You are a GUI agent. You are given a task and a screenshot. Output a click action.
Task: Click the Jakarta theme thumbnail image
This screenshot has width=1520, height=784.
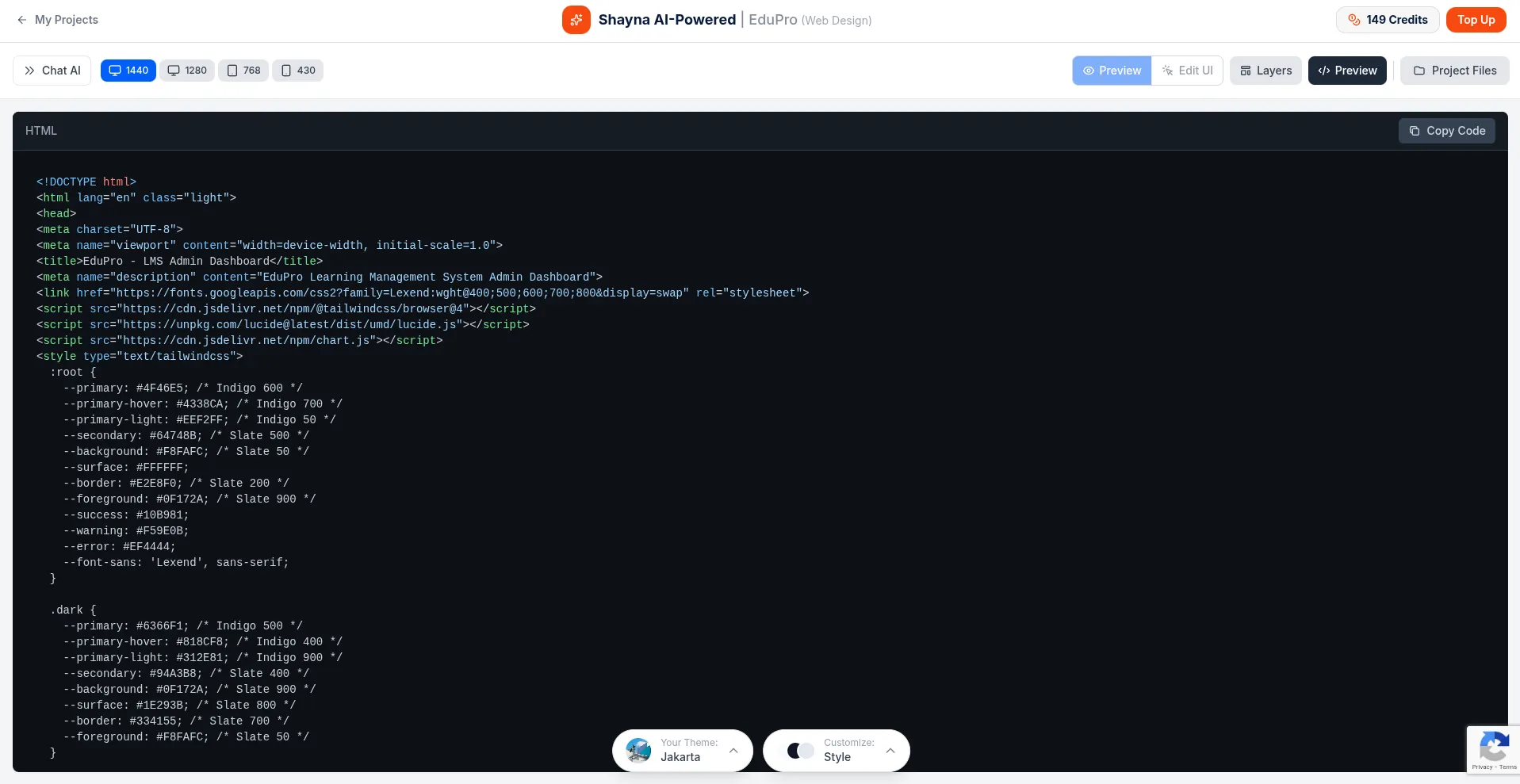click(638, 750)
